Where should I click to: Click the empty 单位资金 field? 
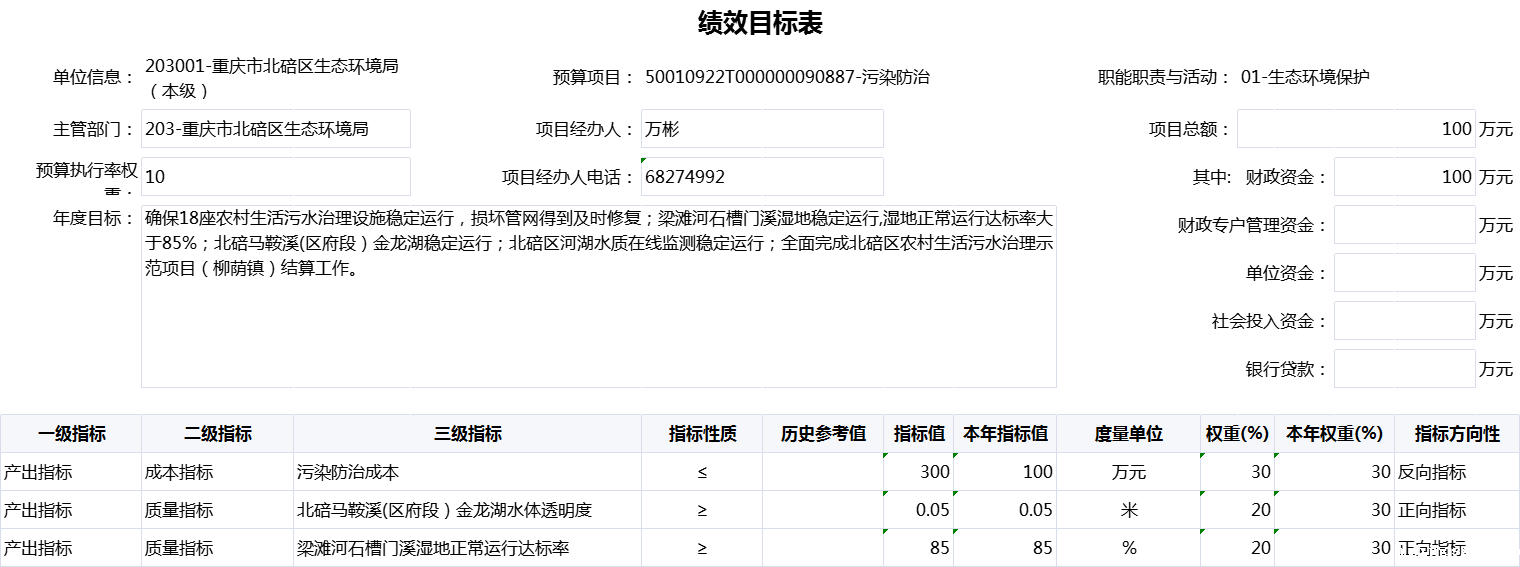tap(1405, 273)
